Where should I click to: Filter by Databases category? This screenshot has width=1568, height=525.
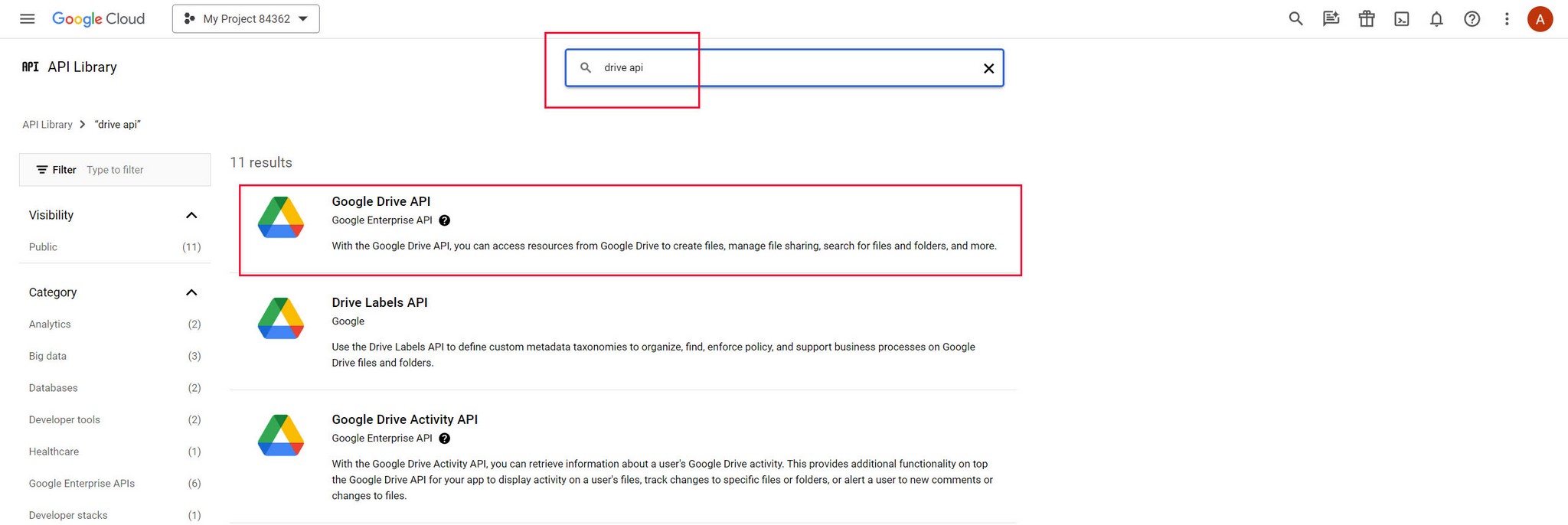pyautogui.click(x=115, y=388)
